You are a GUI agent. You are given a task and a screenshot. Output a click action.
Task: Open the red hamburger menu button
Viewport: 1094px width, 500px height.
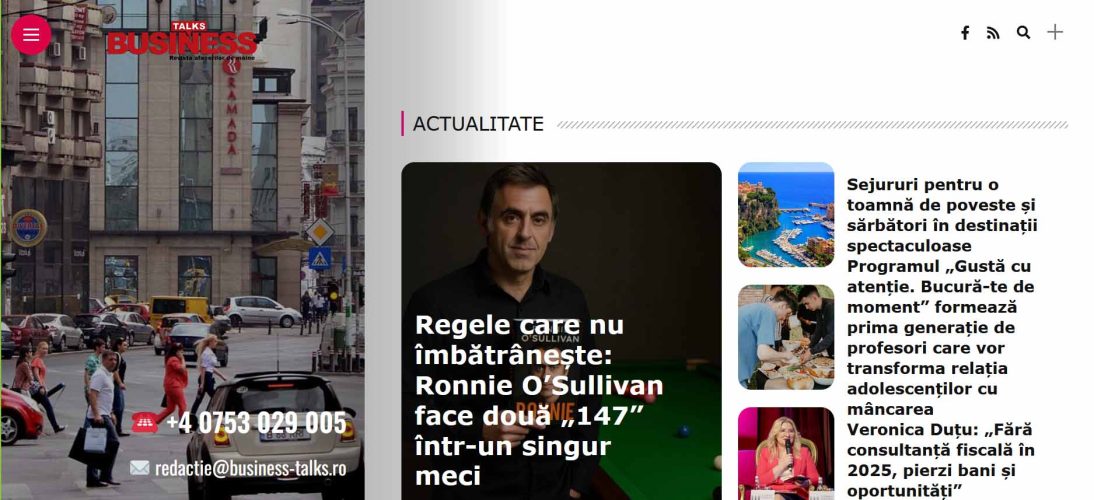tap(31, 35)
